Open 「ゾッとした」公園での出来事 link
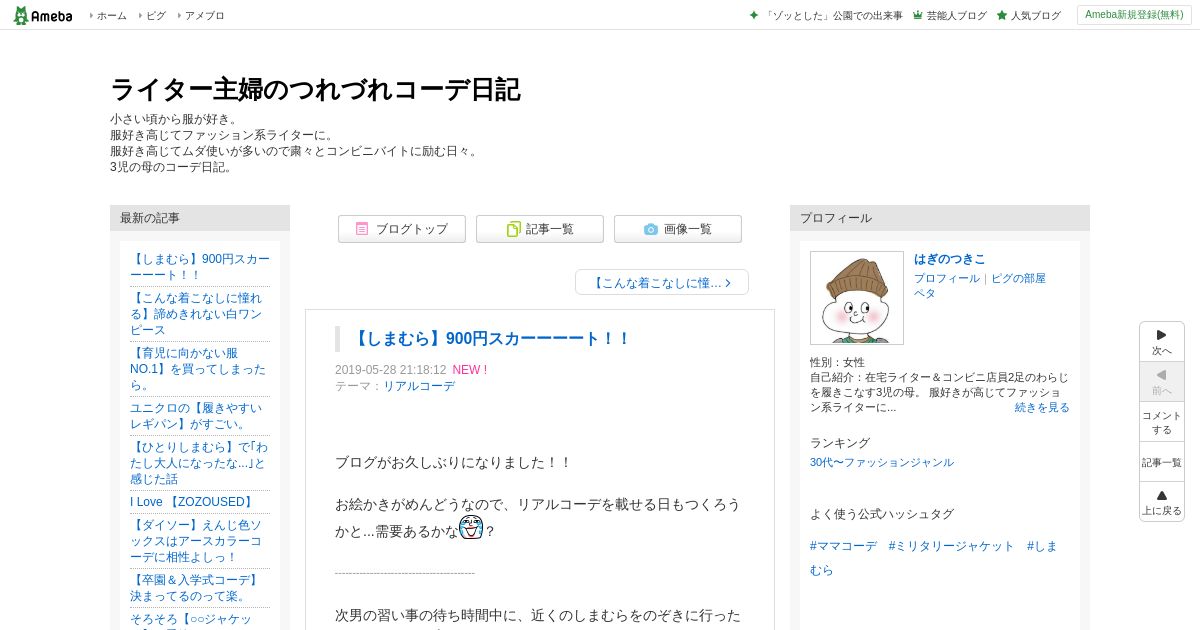Viewport: 1200px width, 630px height. click(834, 16)
